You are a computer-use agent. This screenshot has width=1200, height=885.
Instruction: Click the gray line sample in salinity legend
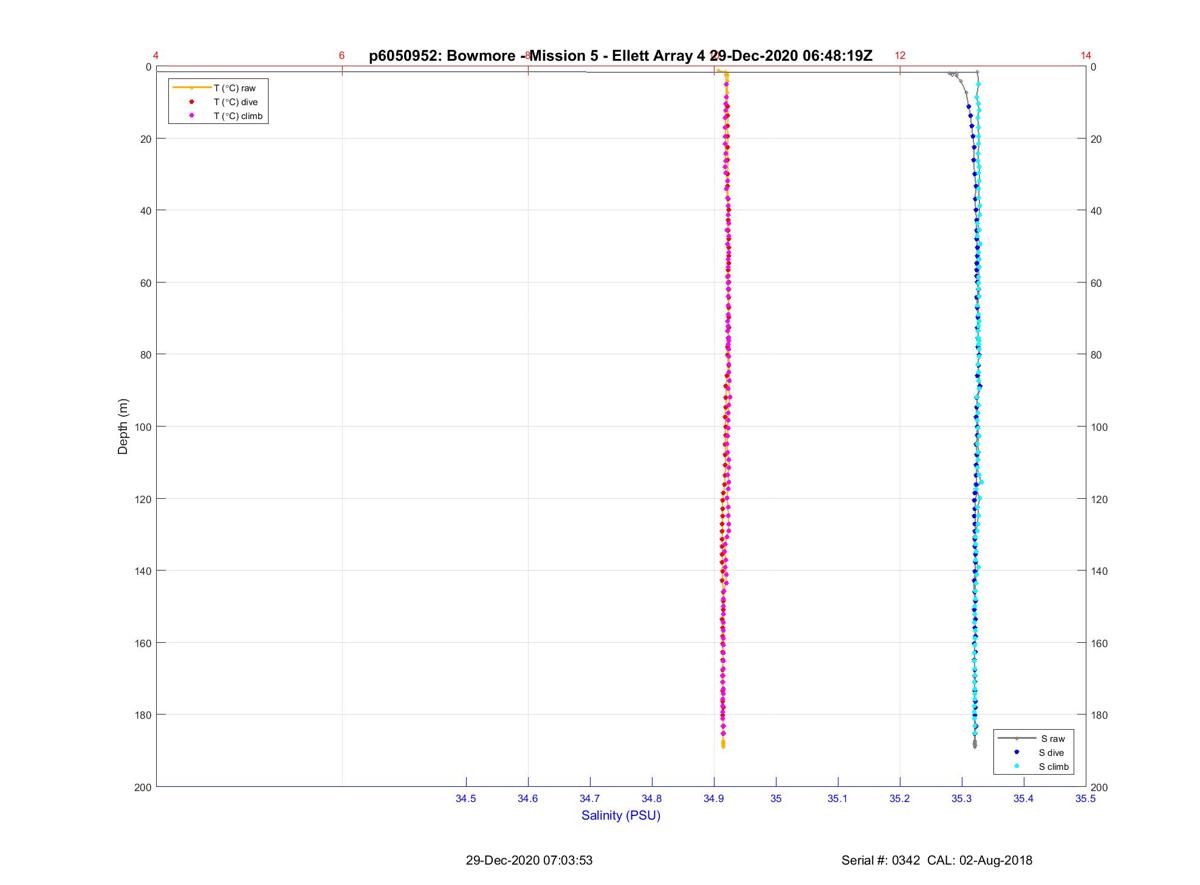(1017, 738)
